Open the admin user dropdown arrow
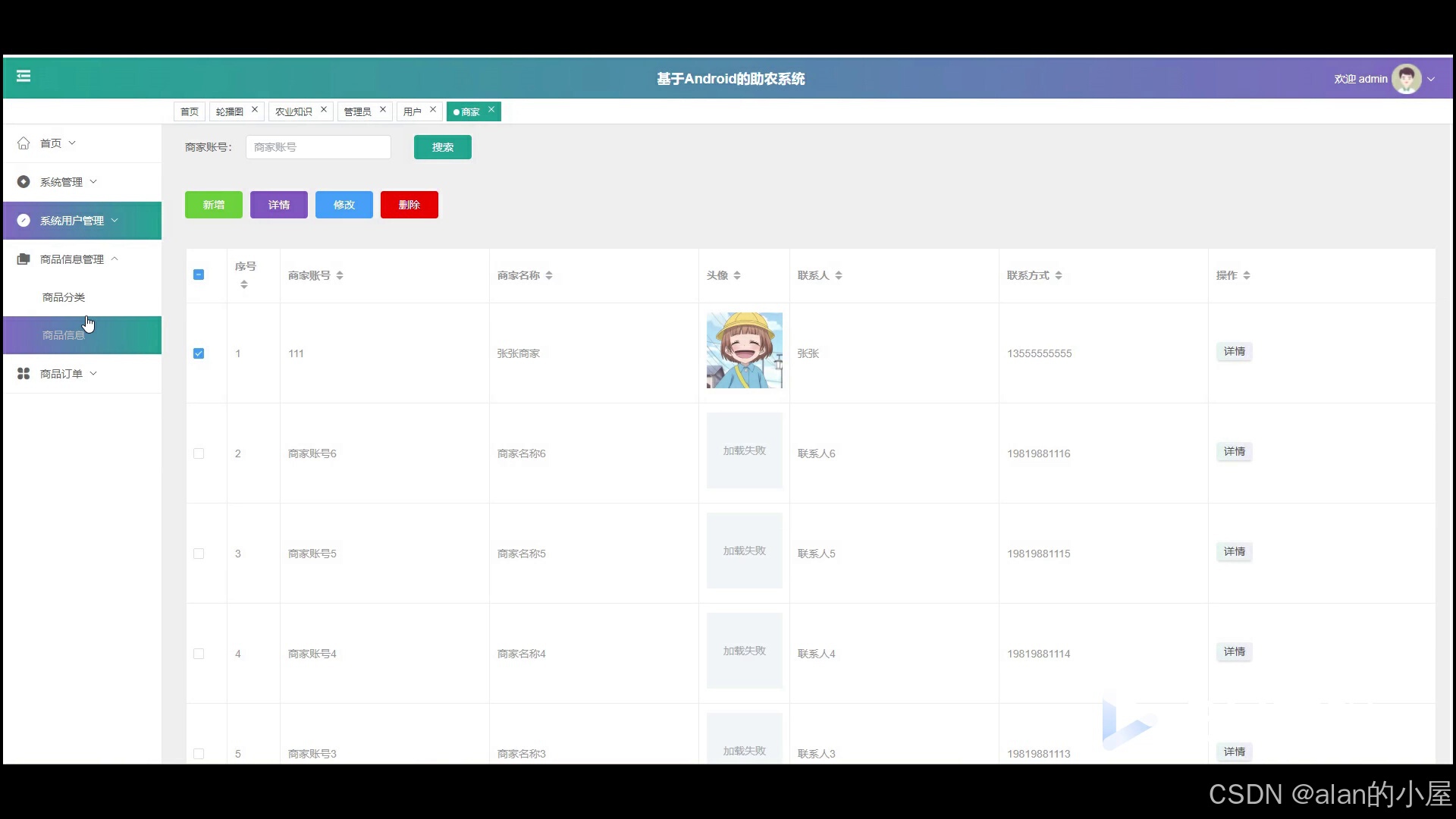Image resolution: width=1456 pixels, height=819 pixels. coord(1431,79)
